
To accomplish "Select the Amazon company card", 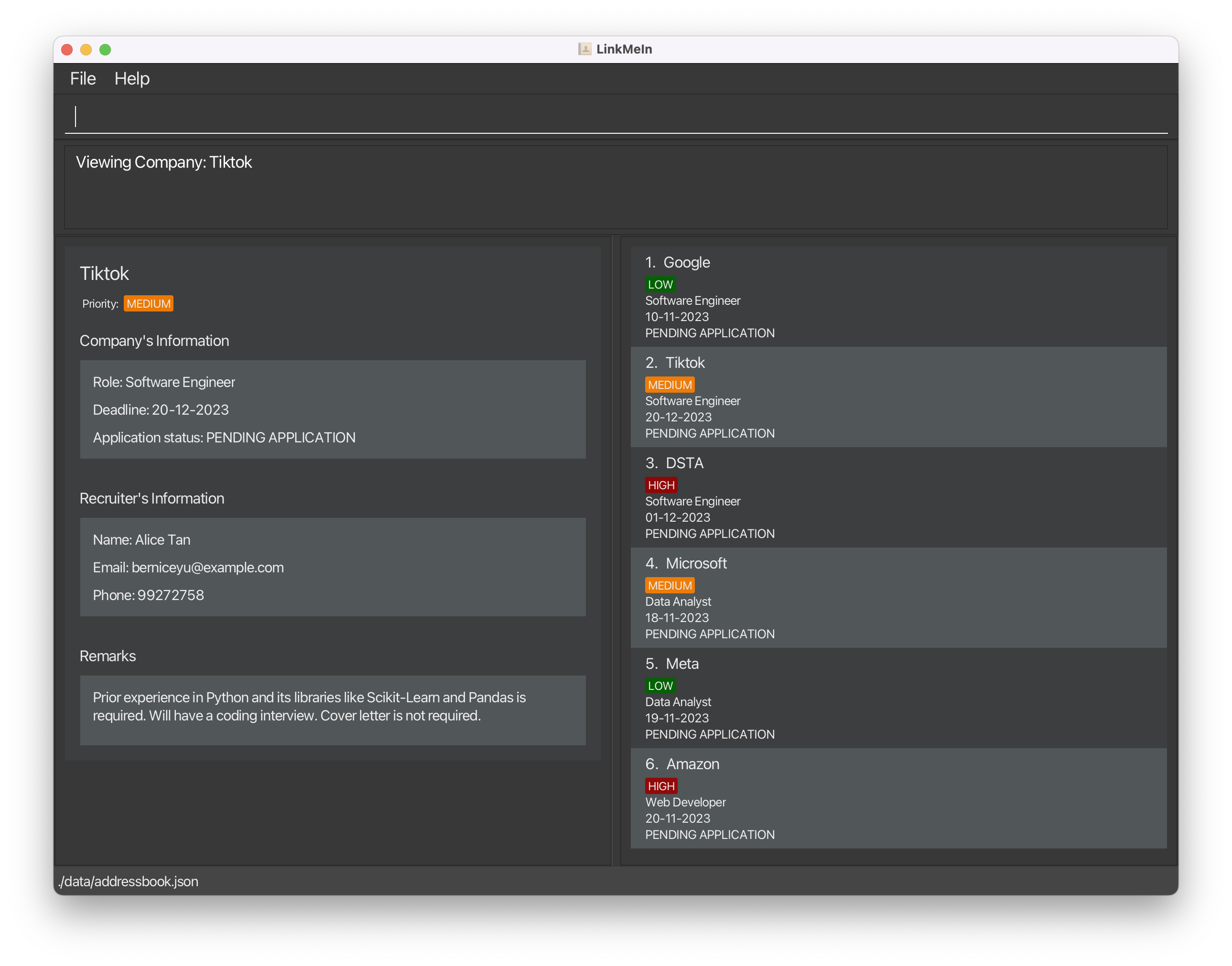I will pos(898,798).
